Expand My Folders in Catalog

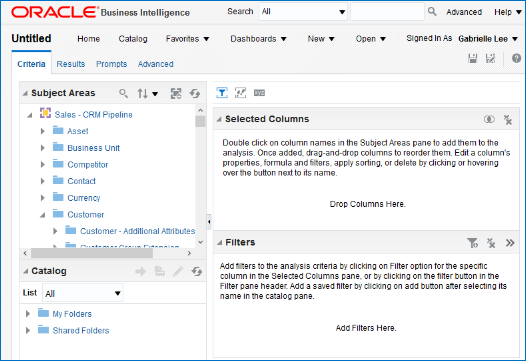click(28, 314)
